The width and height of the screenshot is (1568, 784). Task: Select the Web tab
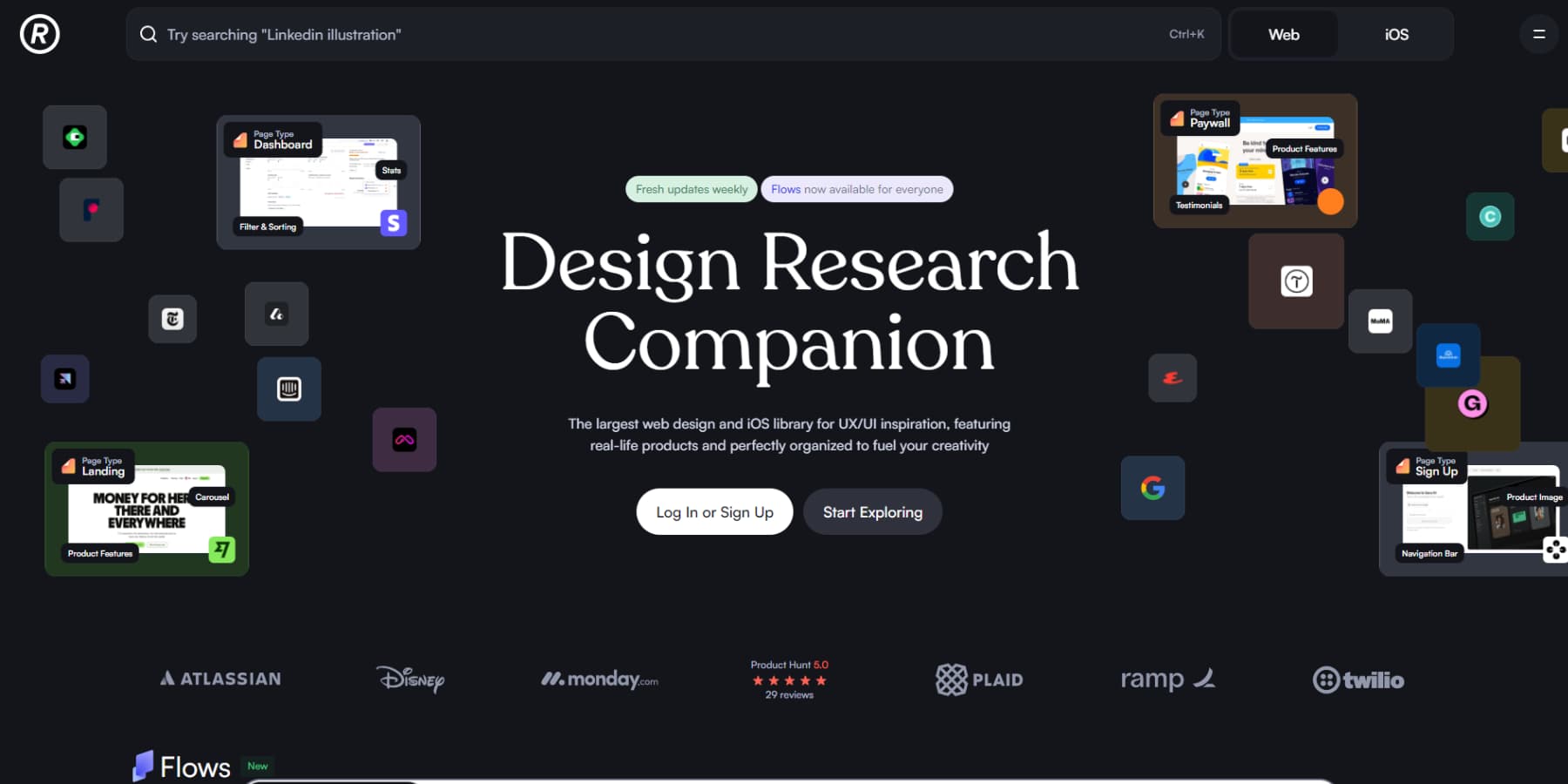tap(1283, 34)
